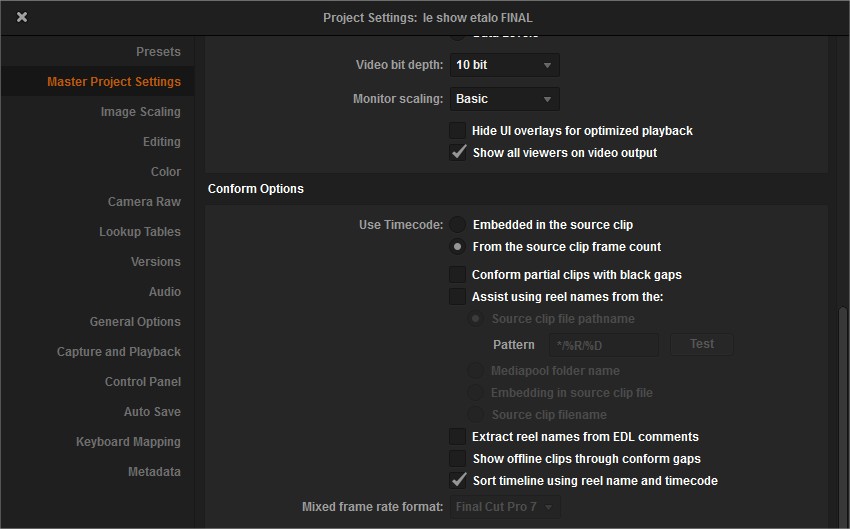This screenshot has width=850, height=529.
Task: Open Keyboard Mapping settings
Action: point(128,442)
